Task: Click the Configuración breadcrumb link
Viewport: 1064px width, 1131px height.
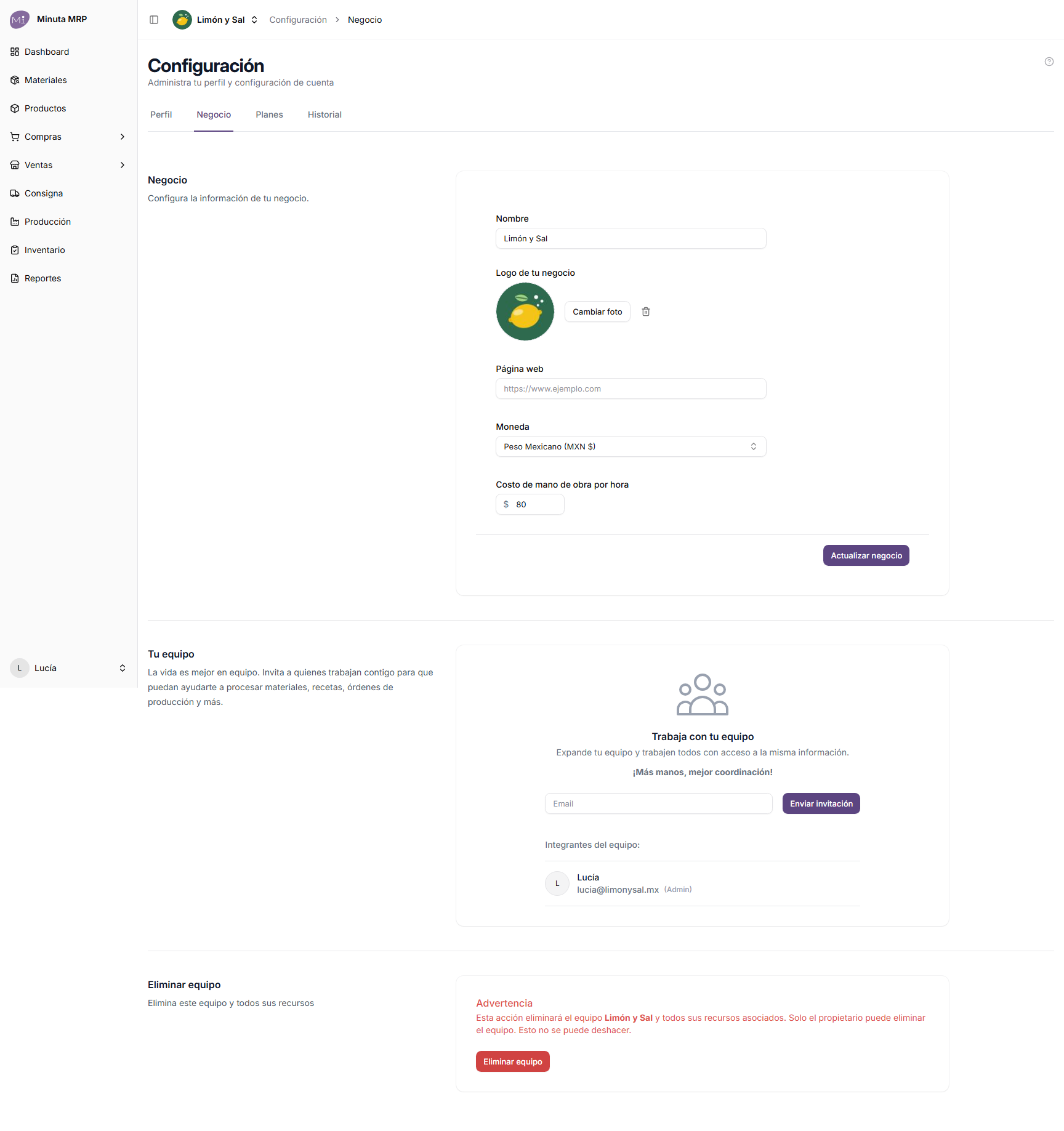Action: tap(298, 20)
